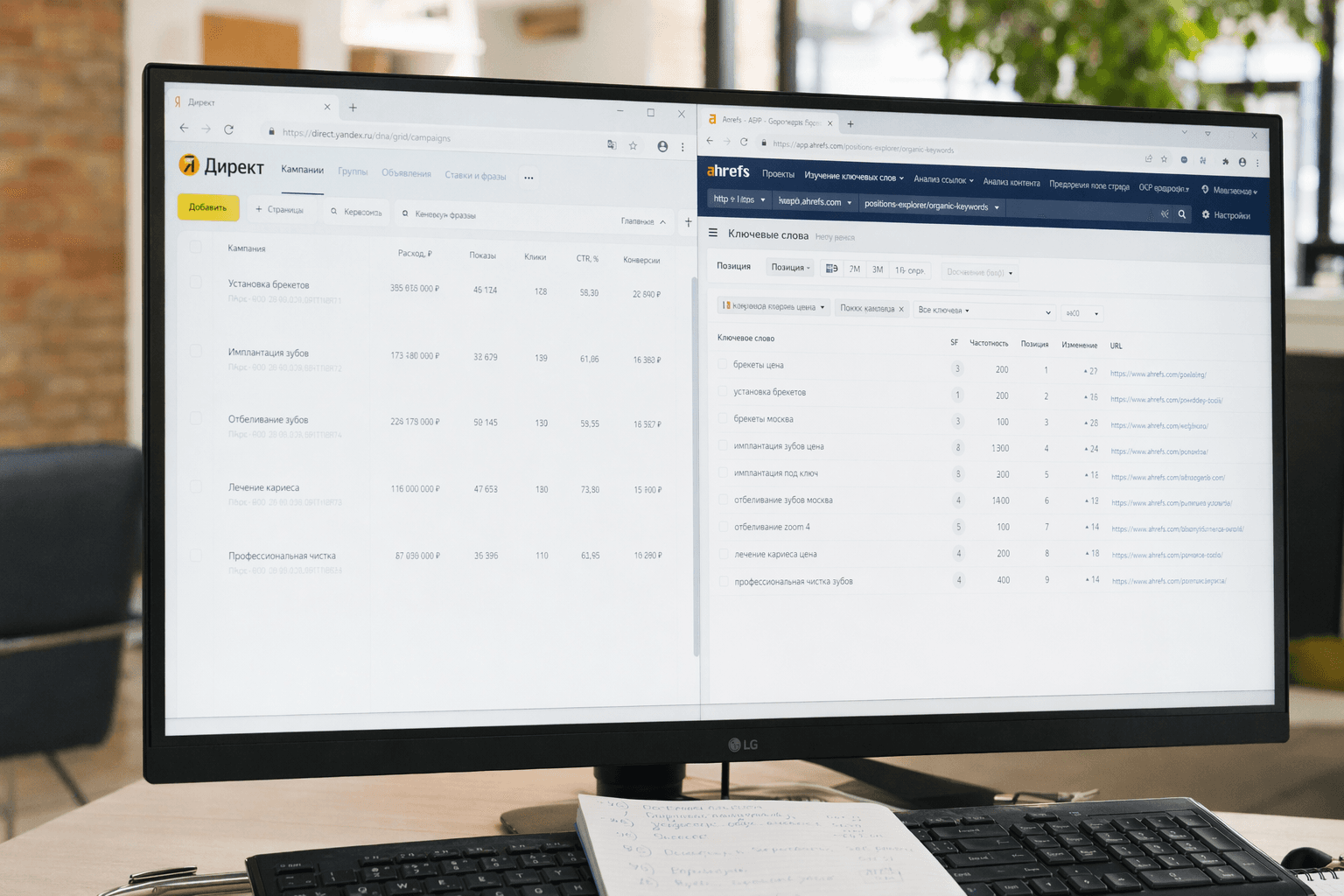Tick checkbox for Установка брекетов campaign
Viewport: 1344px width, 896px height.
pos(195,282)
